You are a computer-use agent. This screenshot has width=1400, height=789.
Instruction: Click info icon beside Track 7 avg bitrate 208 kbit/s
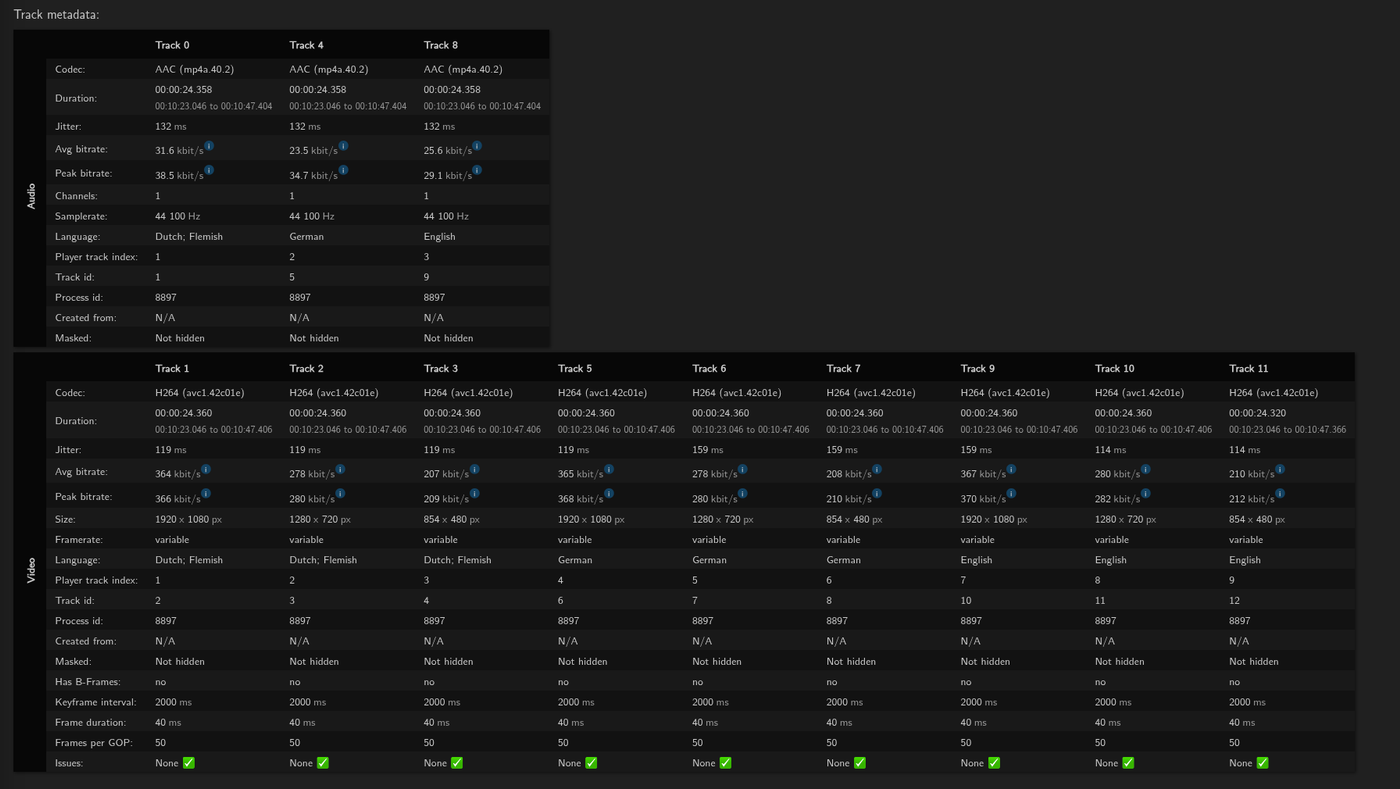[877, 469]
